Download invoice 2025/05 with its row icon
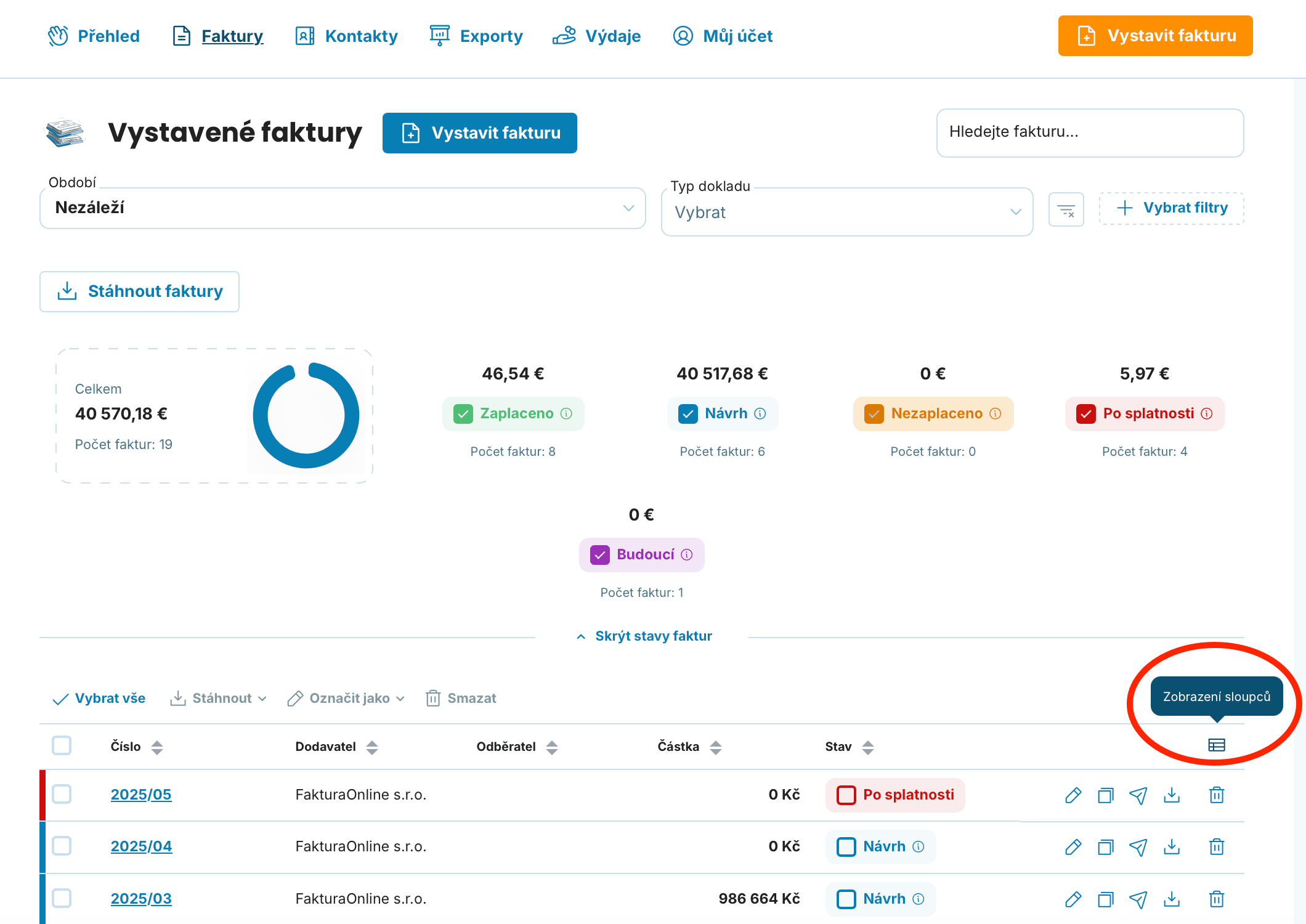 1172,795
